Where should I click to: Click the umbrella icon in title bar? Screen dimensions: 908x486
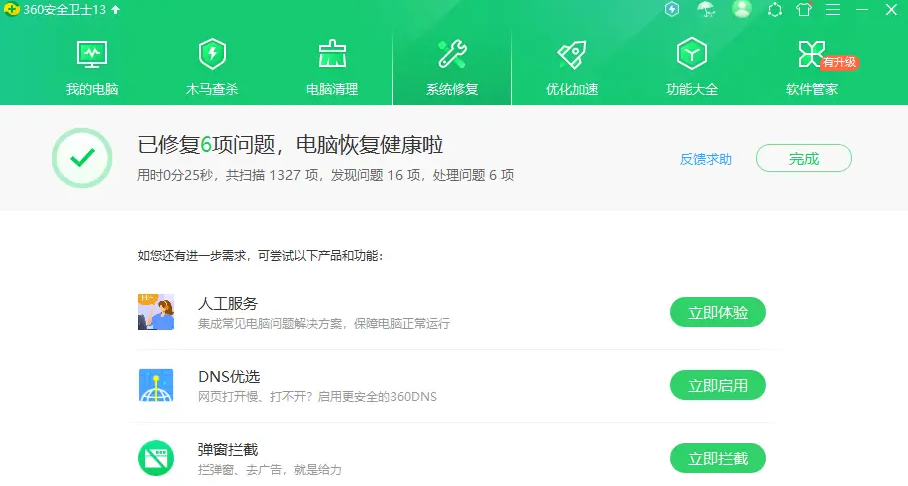(706, 9)
